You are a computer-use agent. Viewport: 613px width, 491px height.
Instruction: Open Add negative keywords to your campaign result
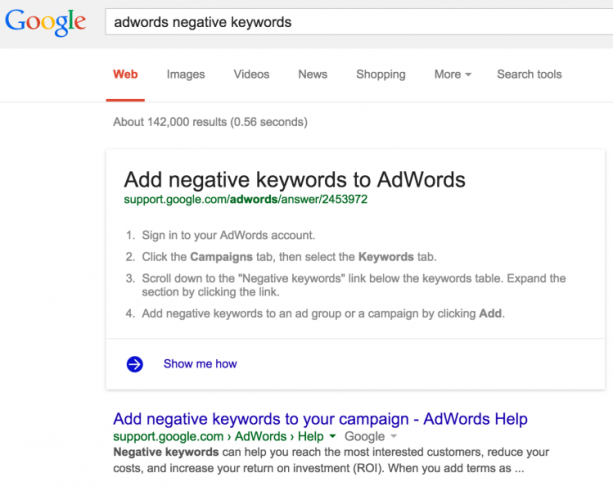320,419
